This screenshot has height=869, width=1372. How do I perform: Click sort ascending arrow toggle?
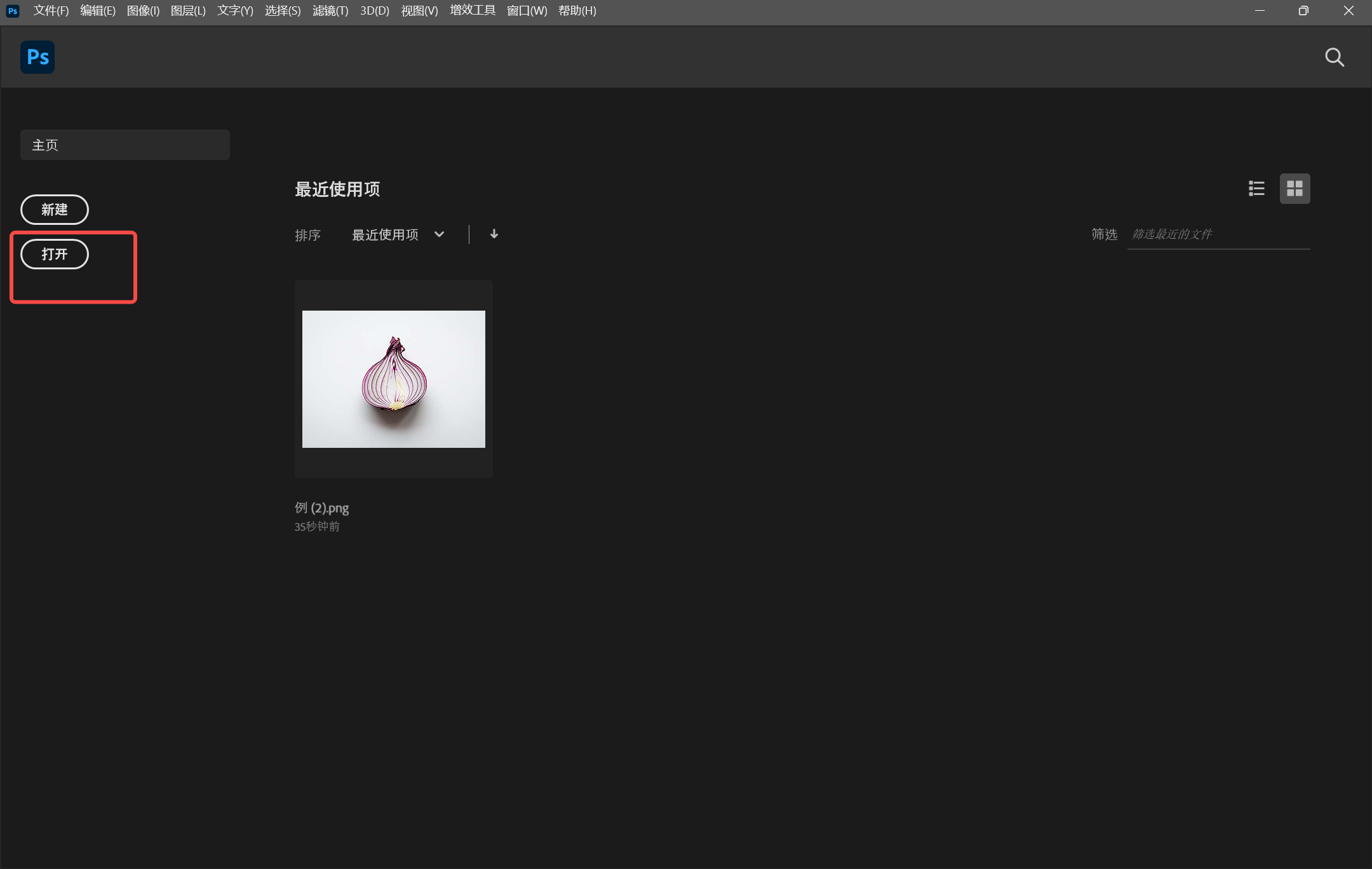494,234
